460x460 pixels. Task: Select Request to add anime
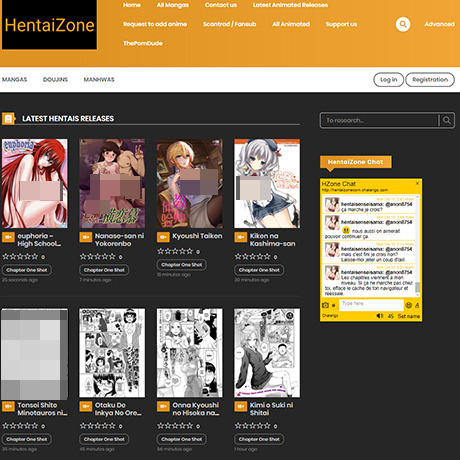click(155, 24)
